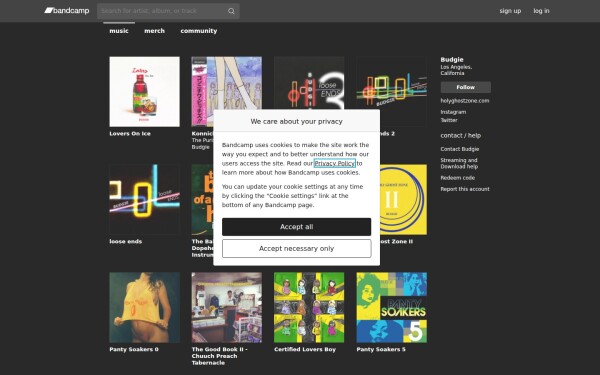Click the Bandcamp logo
The height and width of the screenshot is (375, 600).
(67, 11)
